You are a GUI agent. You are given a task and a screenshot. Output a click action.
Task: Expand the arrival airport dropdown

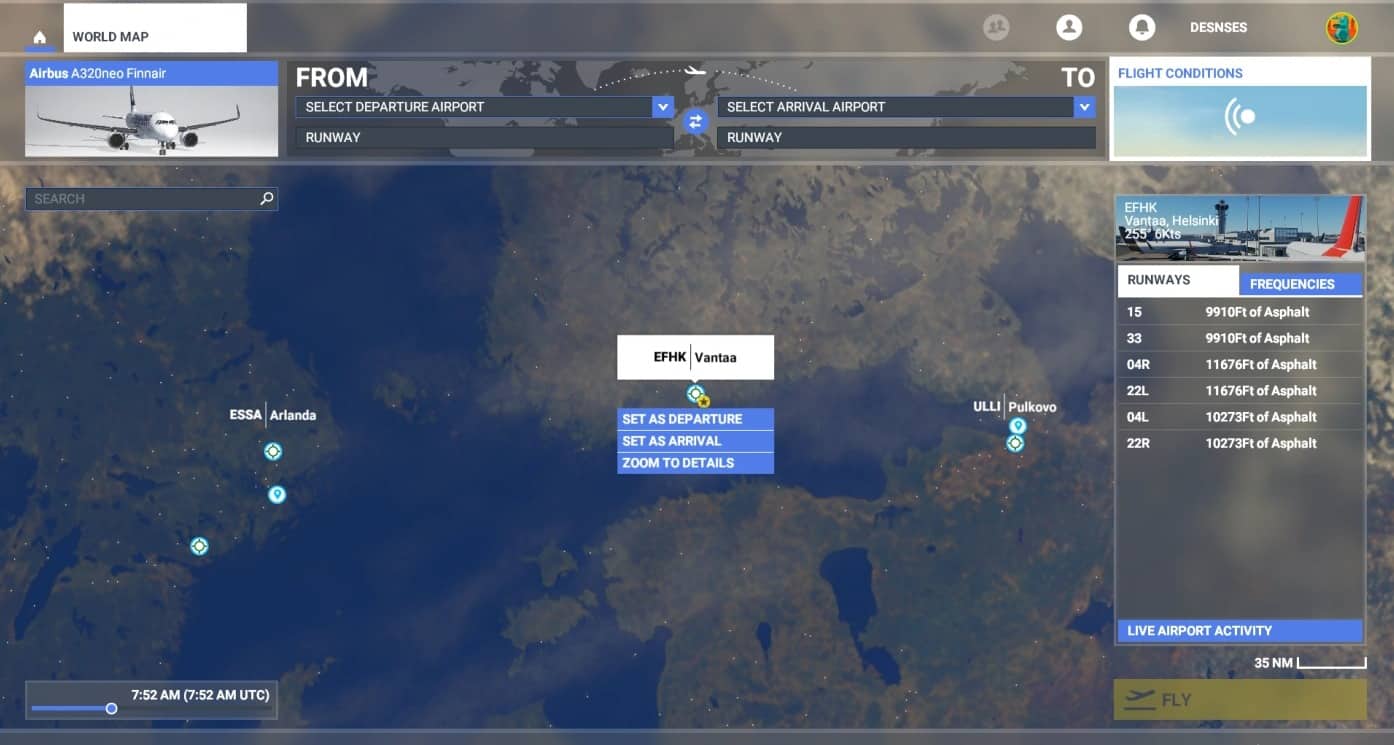[1084, 107]
